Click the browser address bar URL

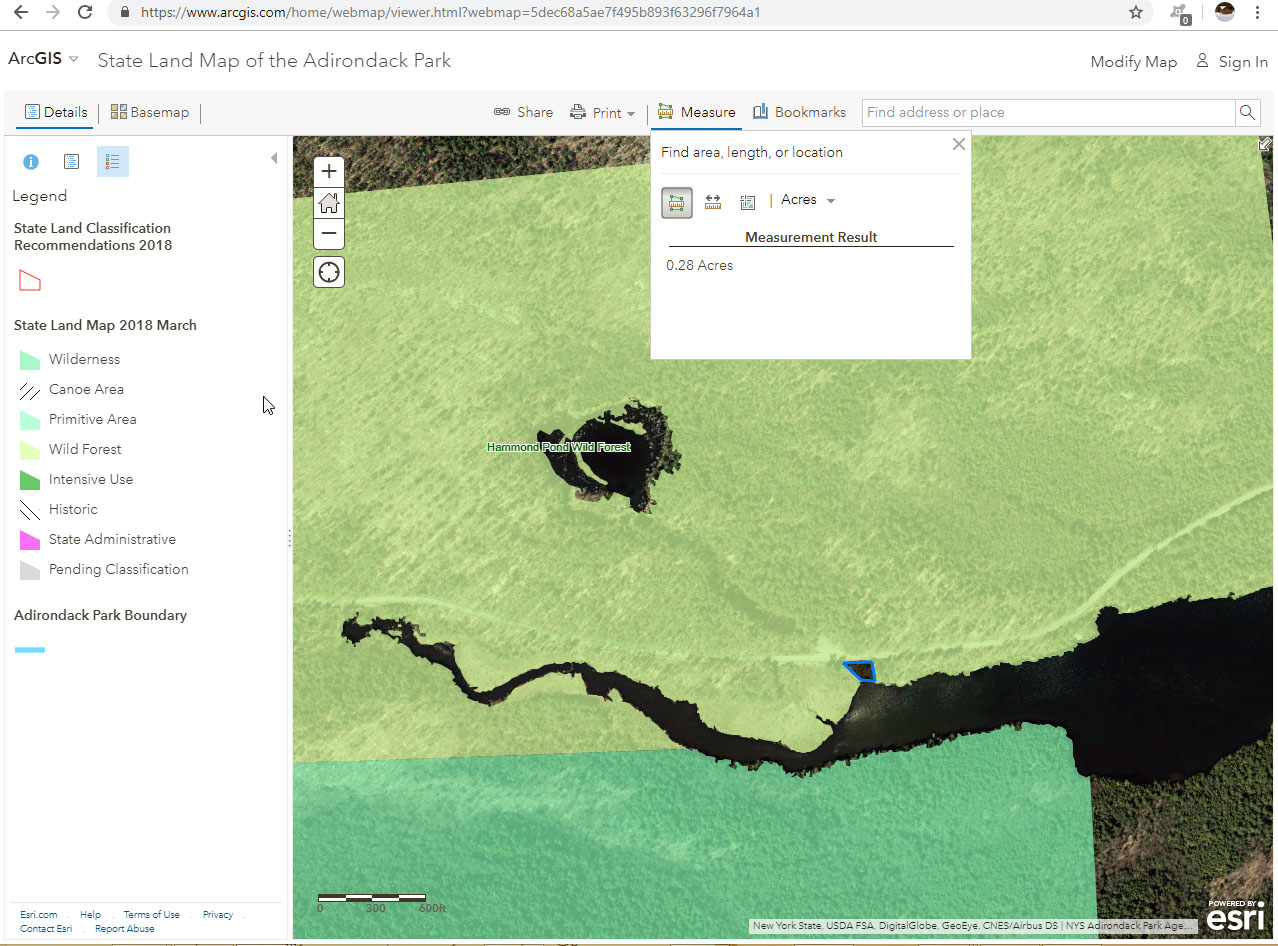[450, 13]
